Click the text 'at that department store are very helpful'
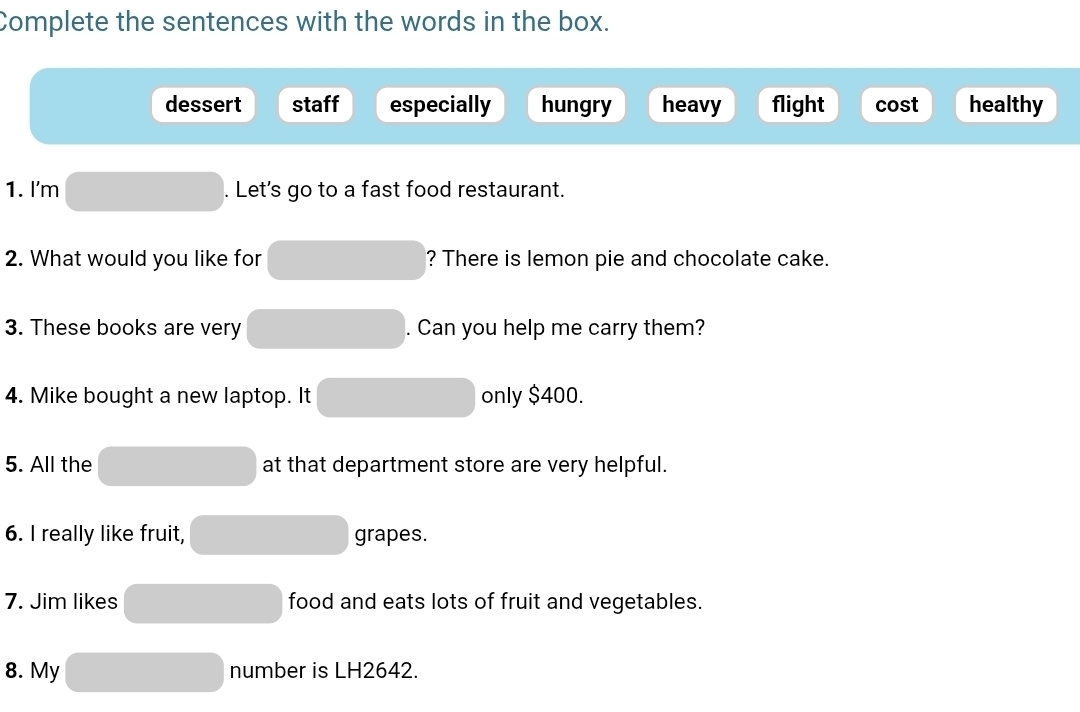 [x=464, y=465]
